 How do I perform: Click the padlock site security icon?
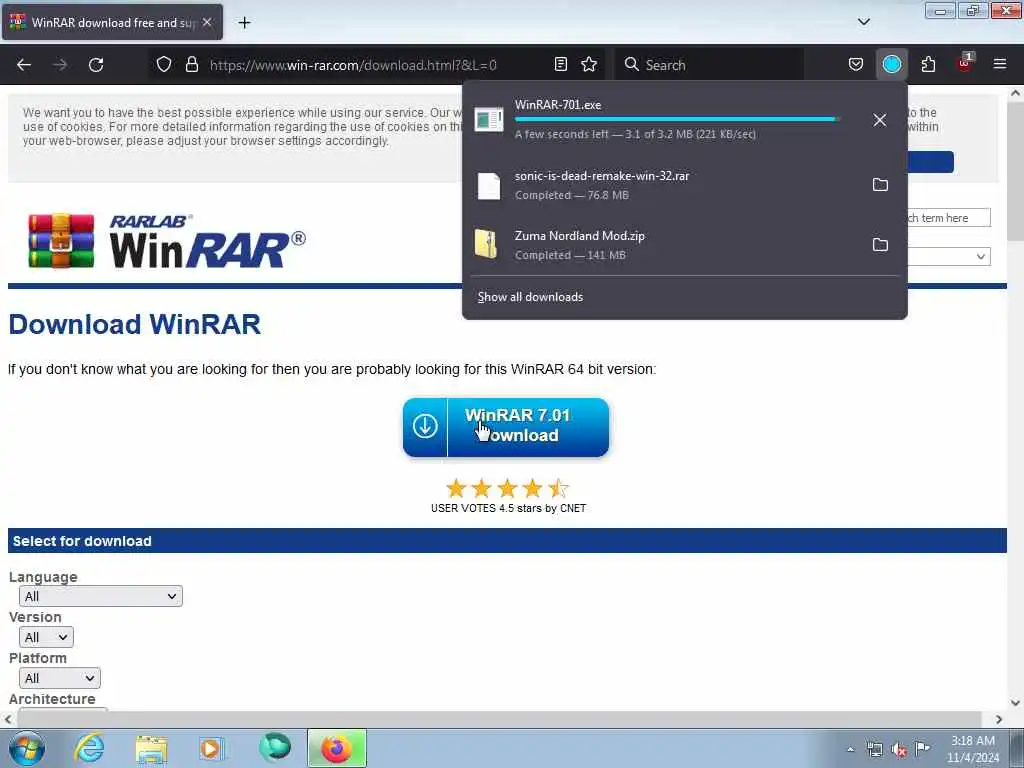191,64
